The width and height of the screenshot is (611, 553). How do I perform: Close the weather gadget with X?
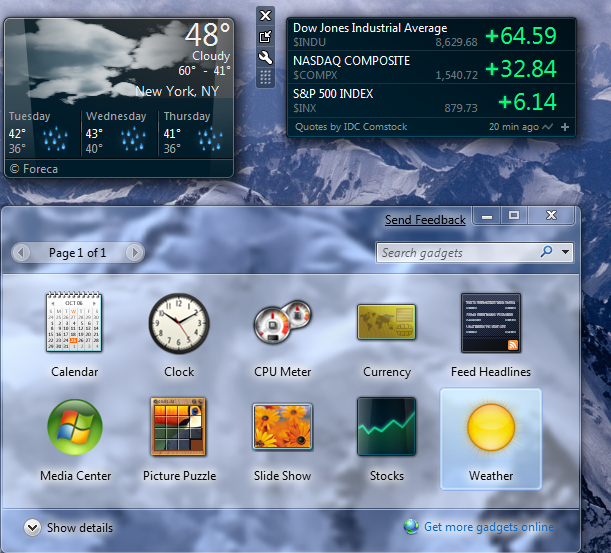pyautogui.click(x=265, y=16)
